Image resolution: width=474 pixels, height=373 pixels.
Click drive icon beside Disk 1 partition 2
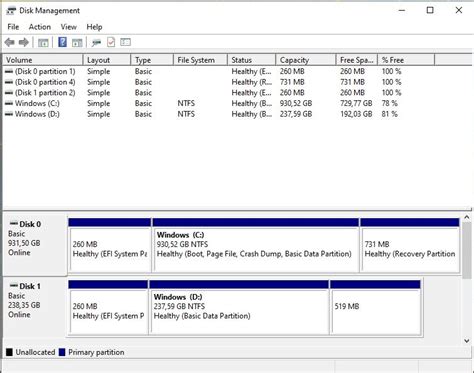9,93
